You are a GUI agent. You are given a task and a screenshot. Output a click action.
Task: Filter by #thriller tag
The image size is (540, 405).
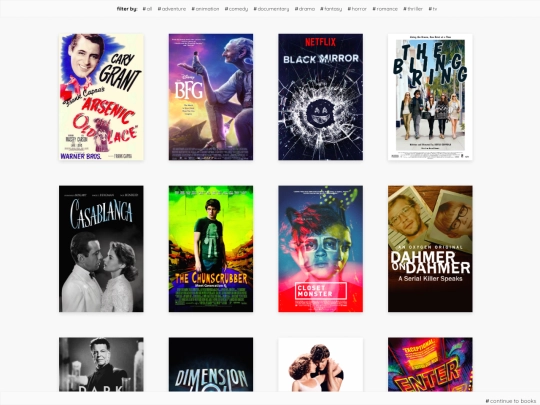pos(413,9)
